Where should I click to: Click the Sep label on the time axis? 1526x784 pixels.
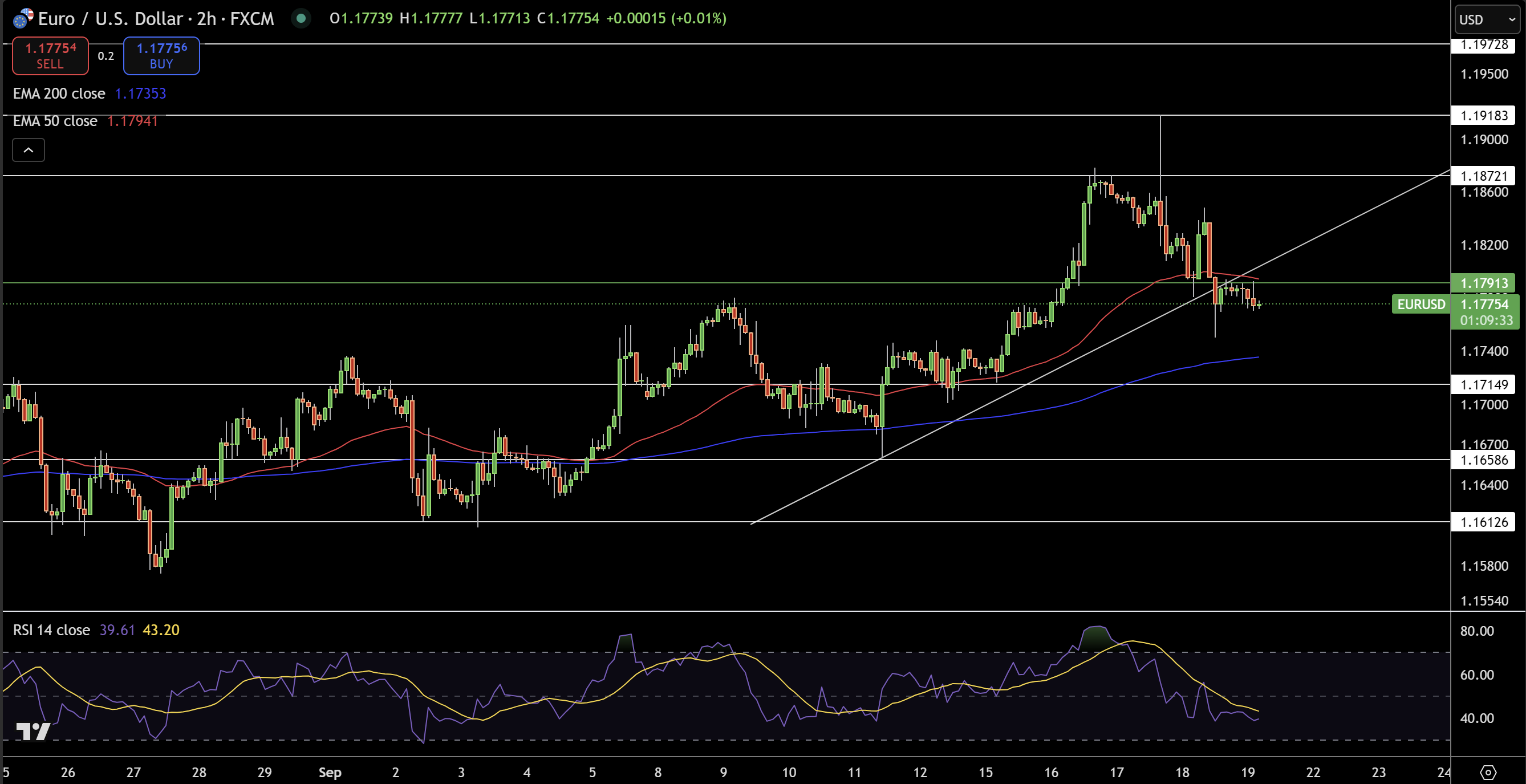[330, 772]
